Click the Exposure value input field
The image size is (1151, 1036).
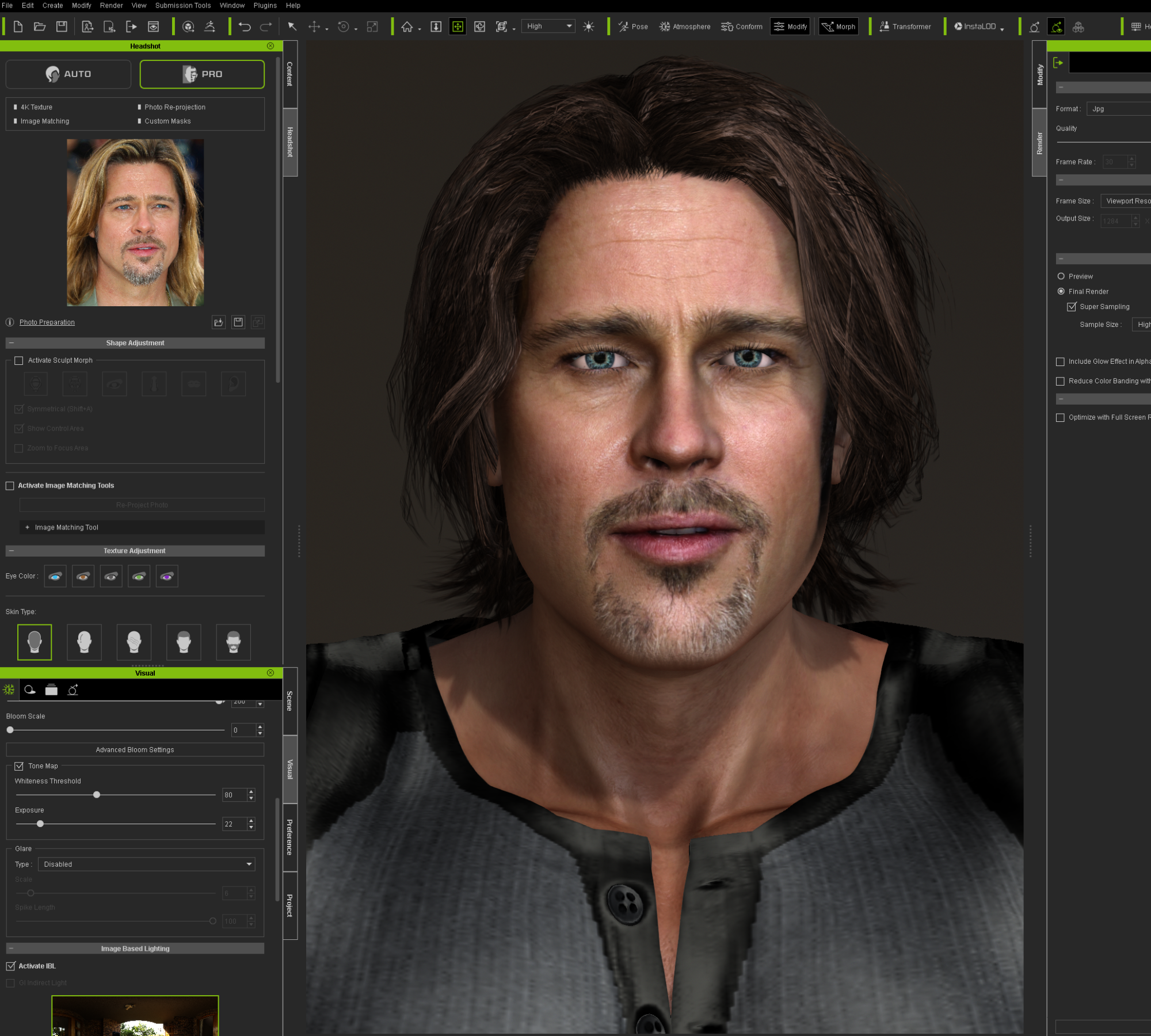[235, 824]
